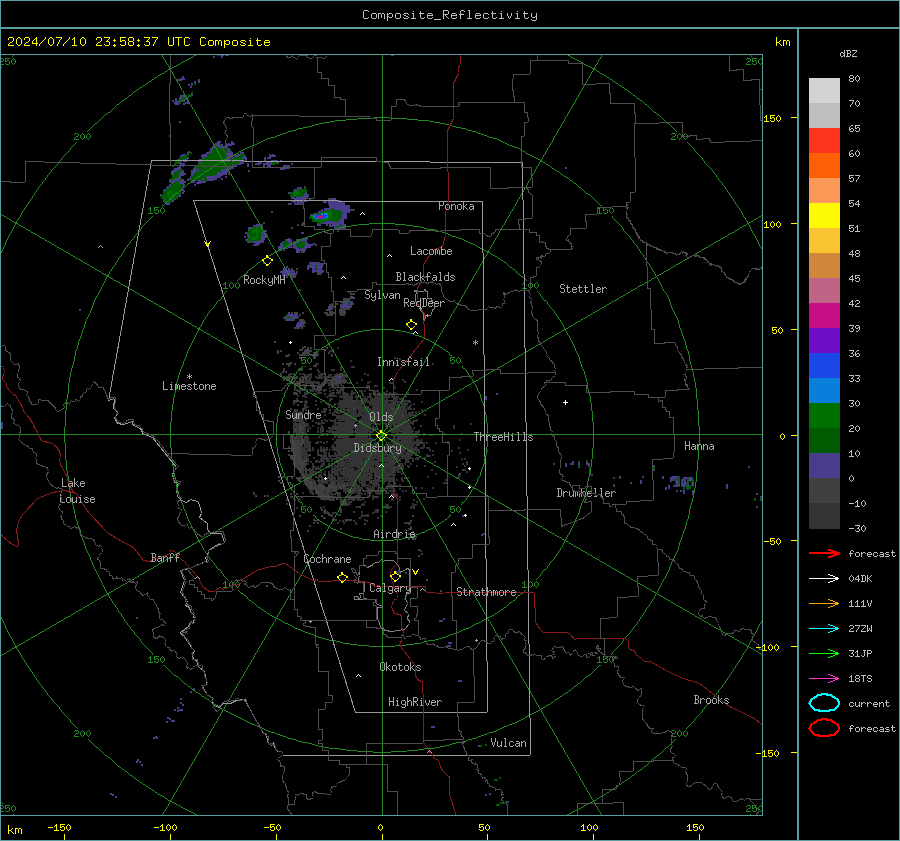Click the Lacombe city label
This screenshot has height=841, width=900.
(x=431, y=251)
